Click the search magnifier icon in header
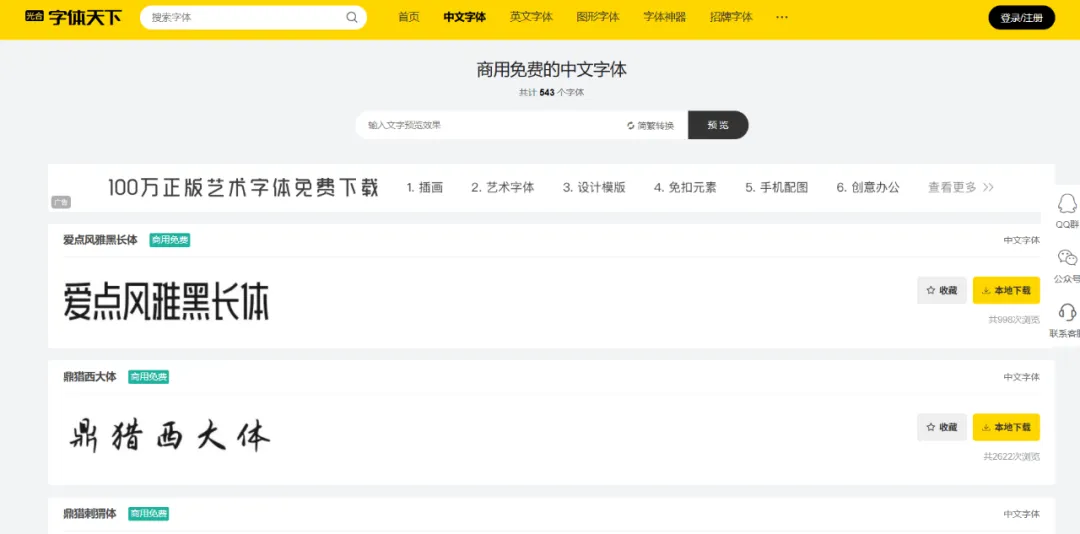Screen dimensions: 1080x534 [352, 18]
